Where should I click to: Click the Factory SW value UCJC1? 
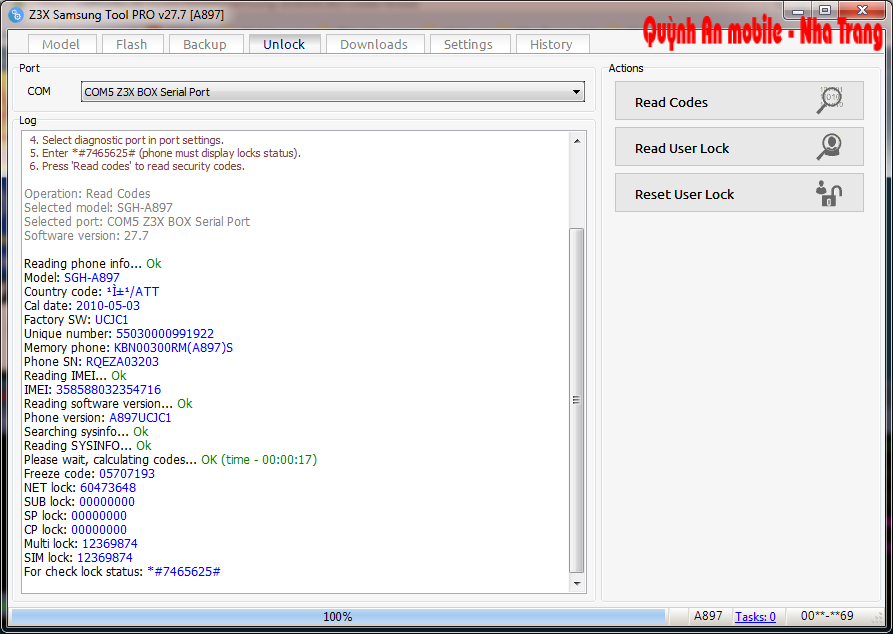(112, 320)
